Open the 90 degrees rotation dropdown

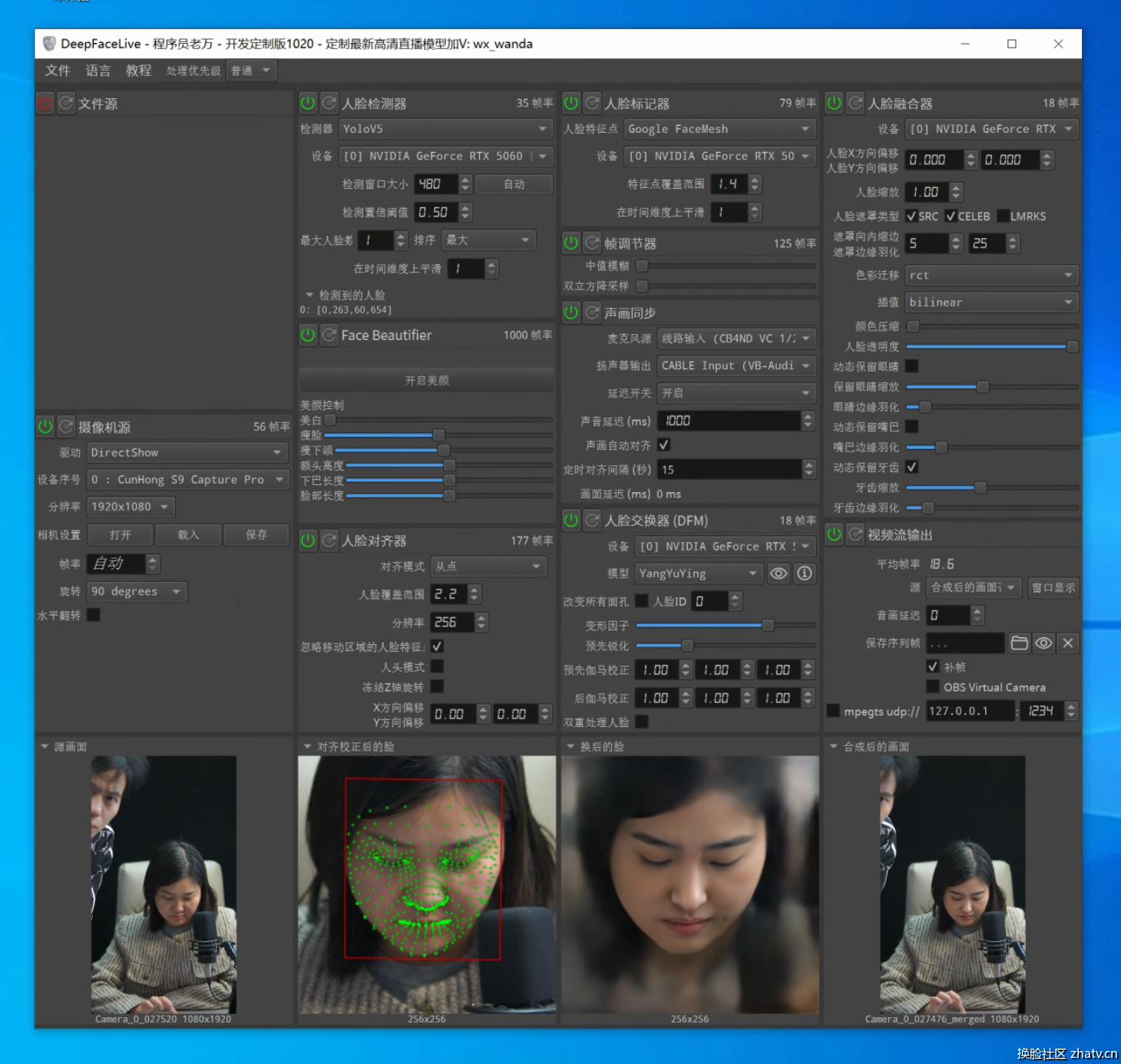pyautogui.click(x=137, y=591)
